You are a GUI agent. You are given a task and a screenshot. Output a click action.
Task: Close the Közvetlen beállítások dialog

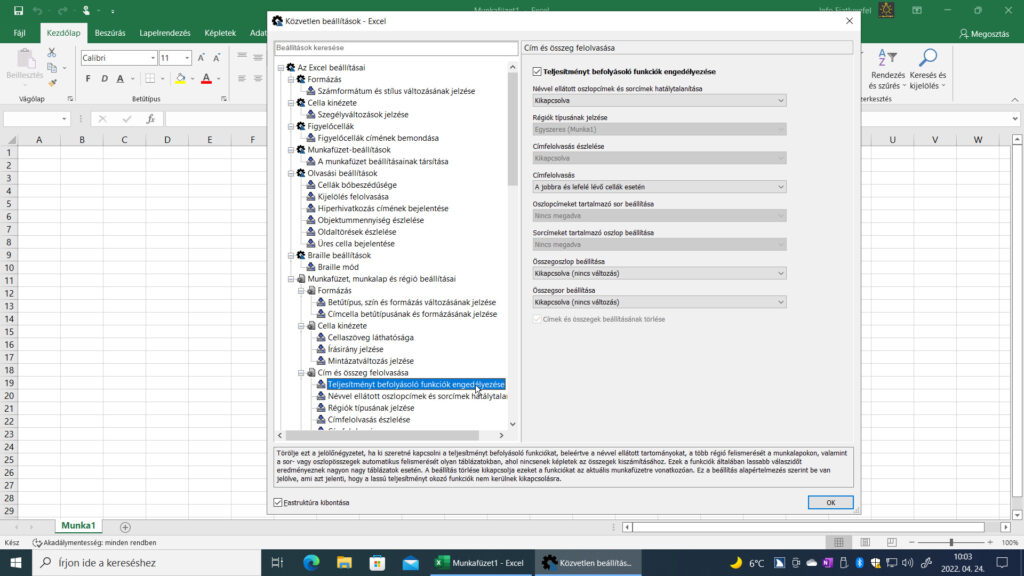[x=849, y=21]
